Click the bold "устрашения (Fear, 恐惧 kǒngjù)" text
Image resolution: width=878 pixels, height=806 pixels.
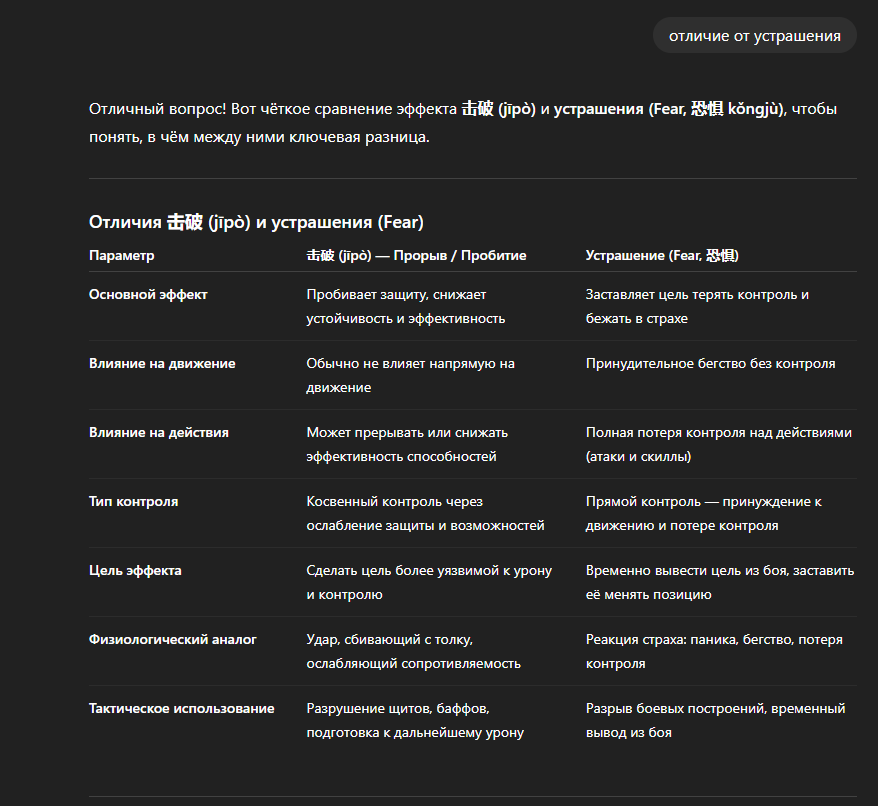[668, 108]
